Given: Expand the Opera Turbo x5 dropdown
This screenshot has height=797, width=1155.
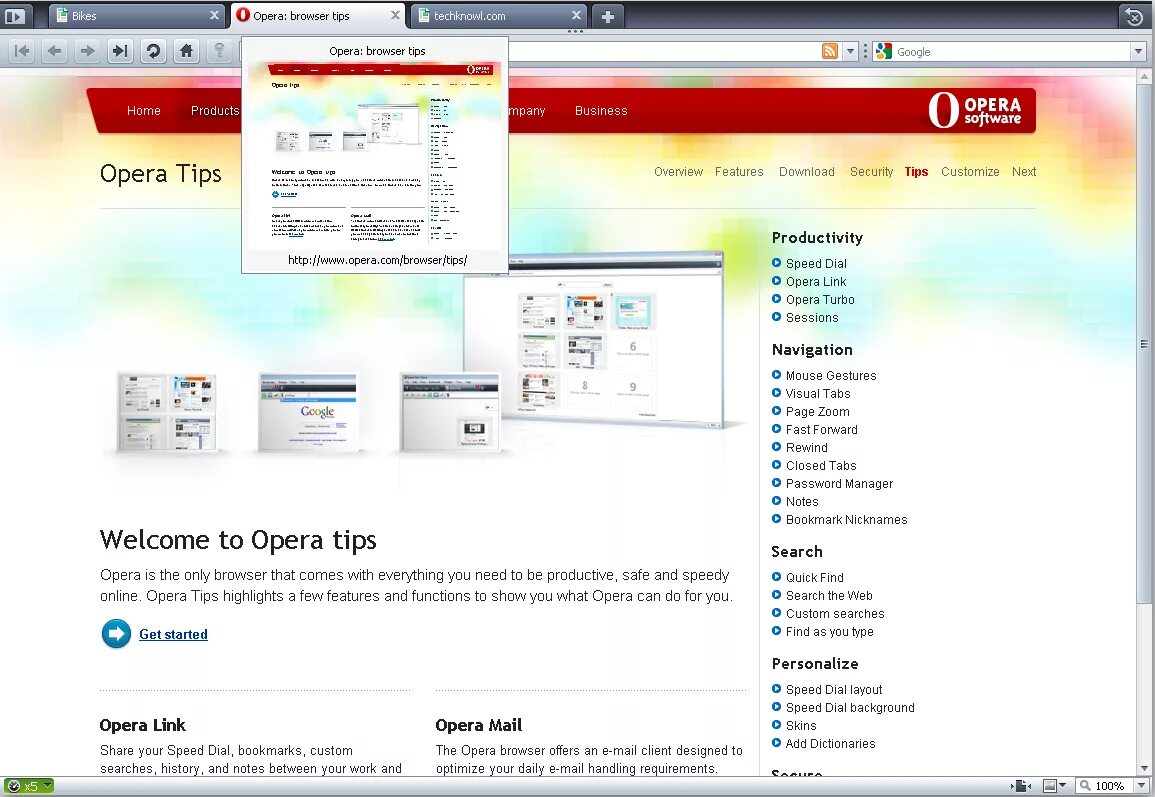Looking at the screenshot, I should pyautogui.click(x=47, y=786).
